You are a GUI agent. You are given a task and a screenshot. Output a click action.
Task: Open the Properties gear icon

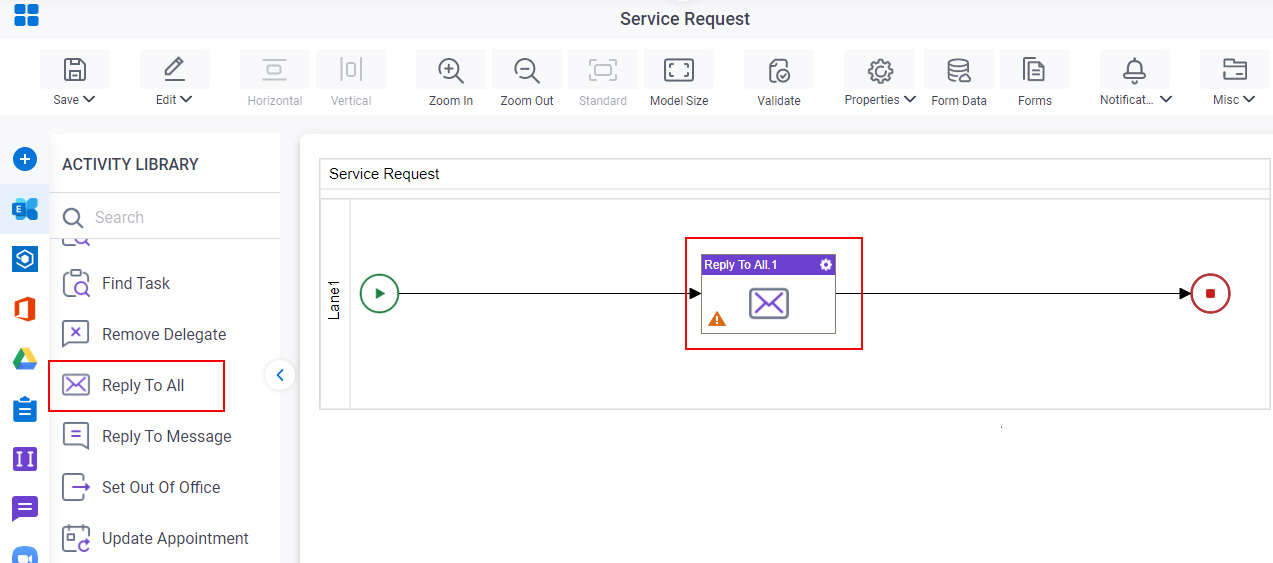(880, 70)
